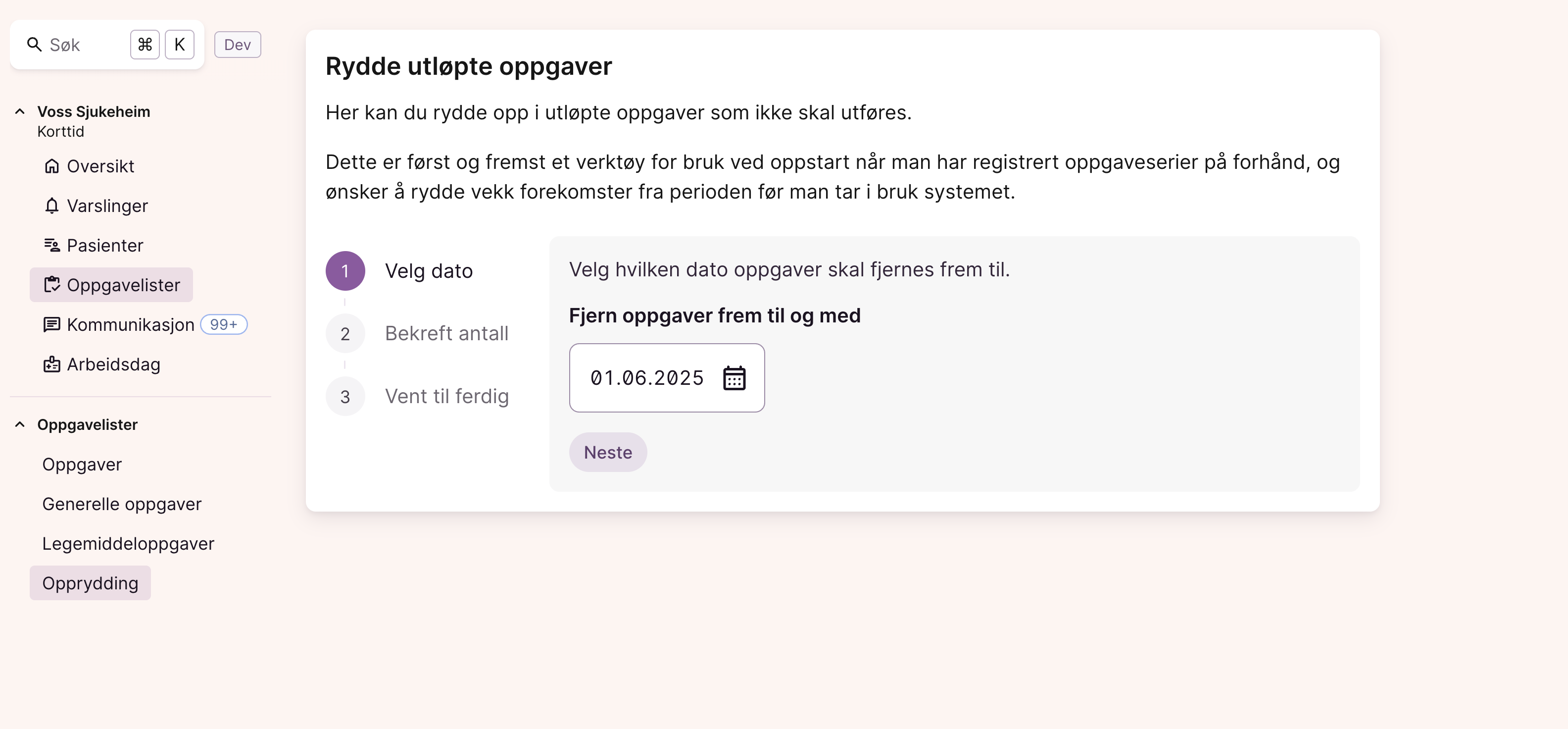The image size is (1568, 729).
Task: Select step 2 Bekreft antall
Action: (x=446, y=334)
